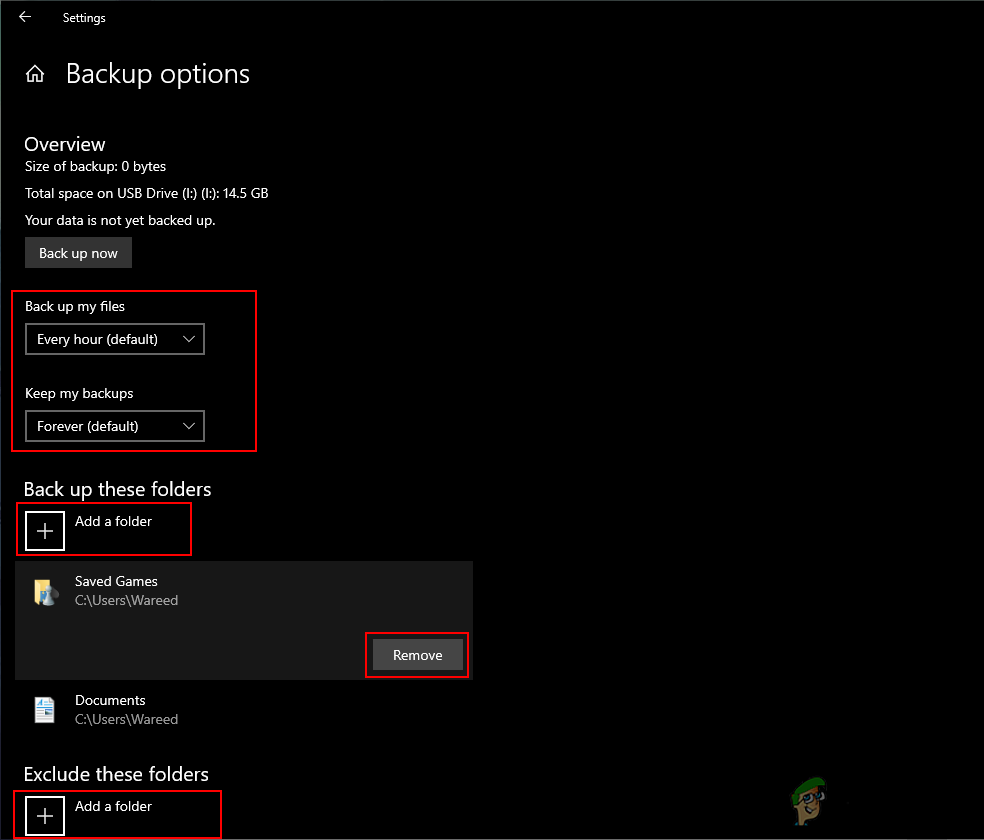The image size is (984, 840).
Task: Add a folder to back up
Action: point(104,530)
